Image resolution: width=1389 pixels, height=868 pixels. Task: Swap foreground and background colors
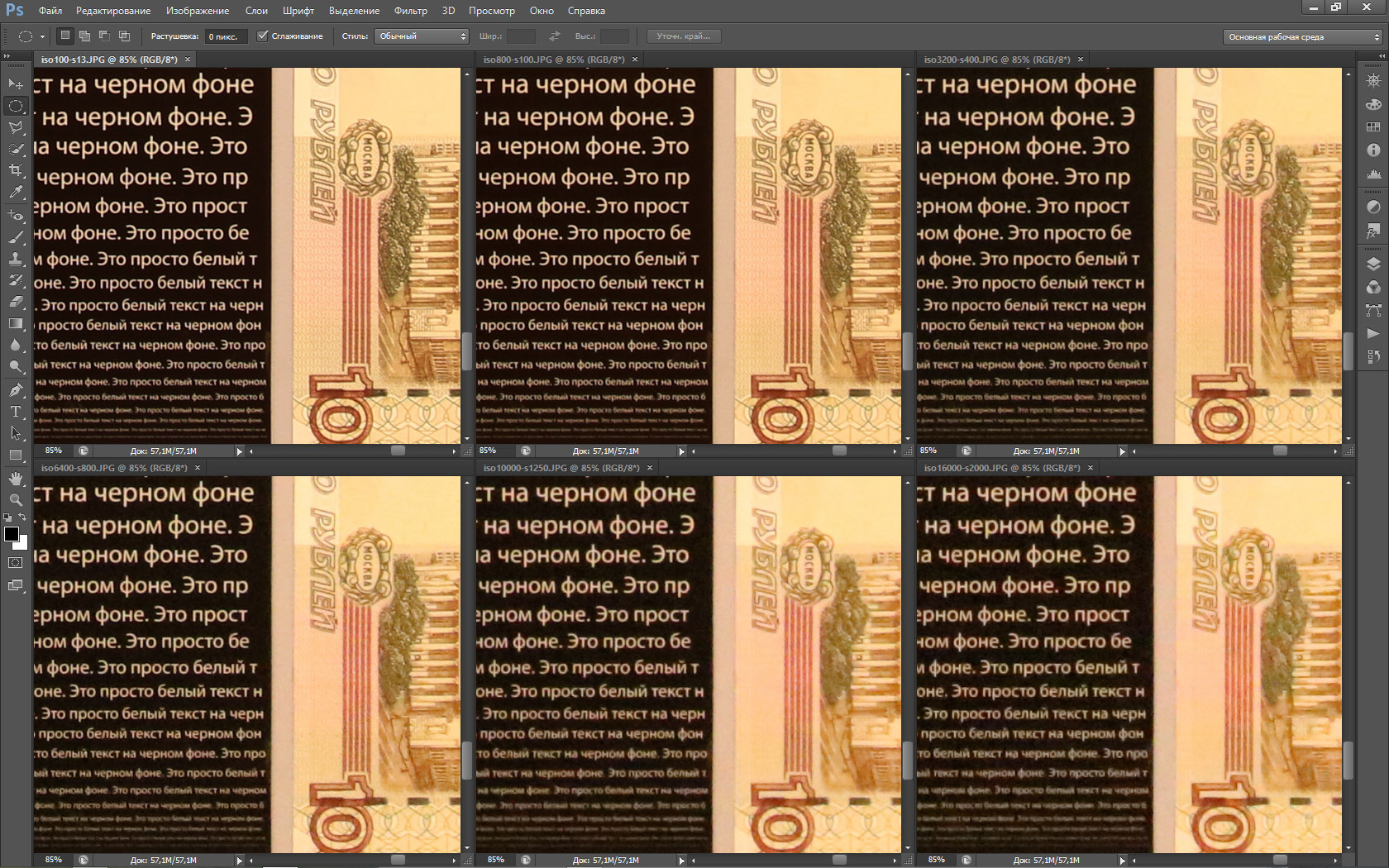pyautogui.click(x=23, y=517)
